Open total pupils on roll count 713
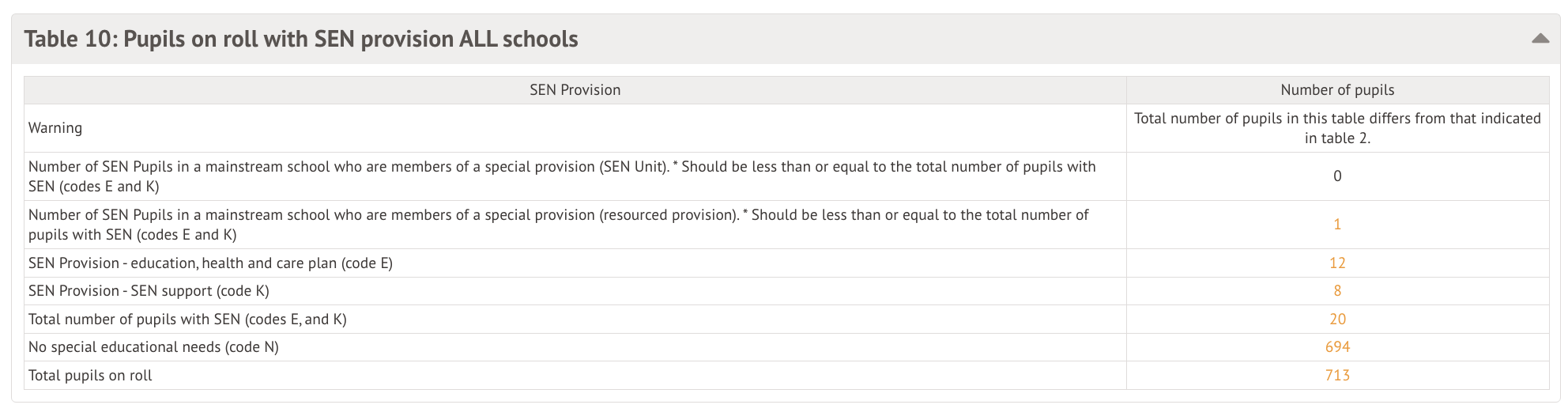The height and width of the screenshot is (416, 1568). tap(1337, 376)
